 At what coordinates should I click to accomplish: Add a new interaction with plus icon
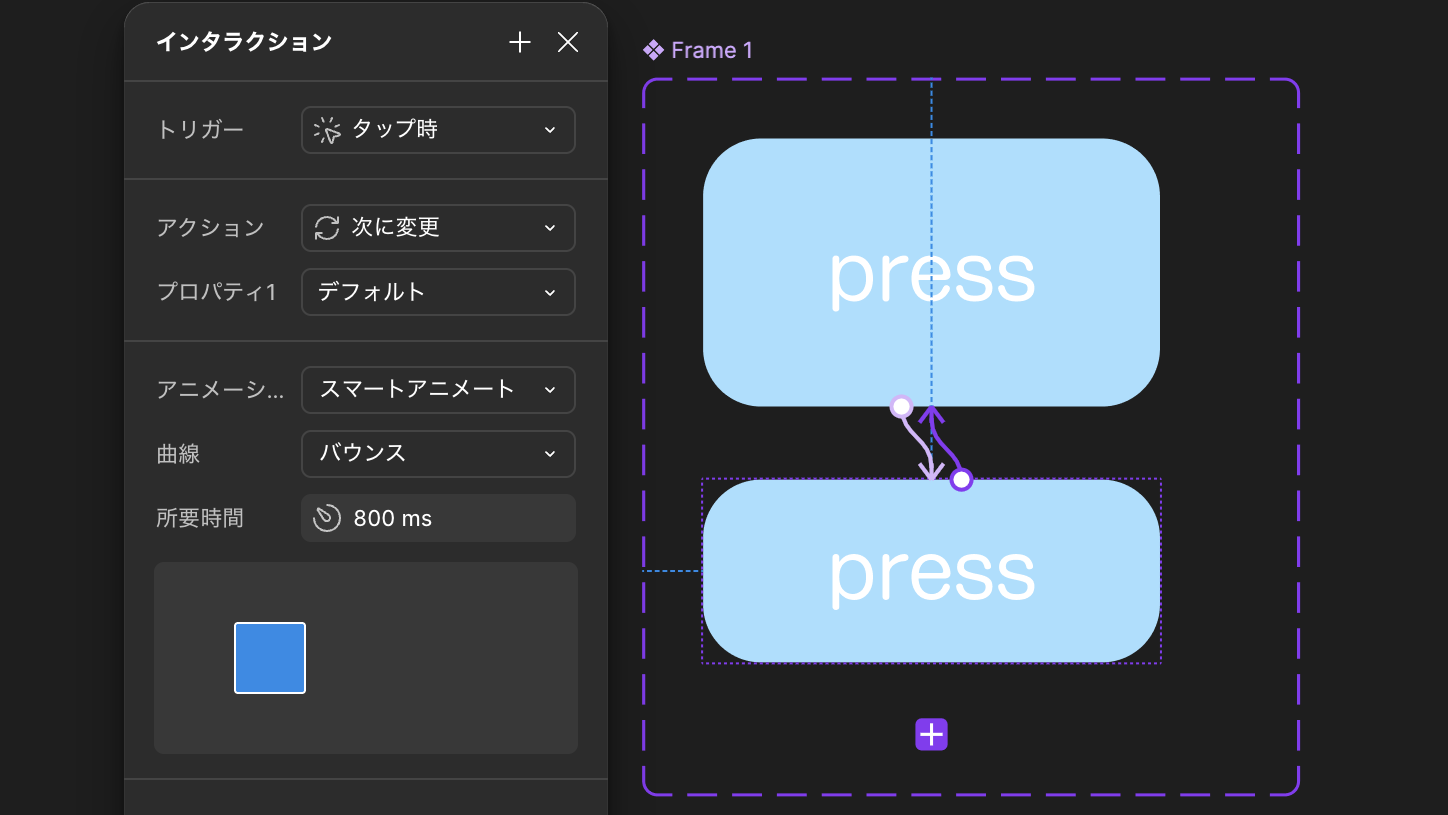point(519,42)
